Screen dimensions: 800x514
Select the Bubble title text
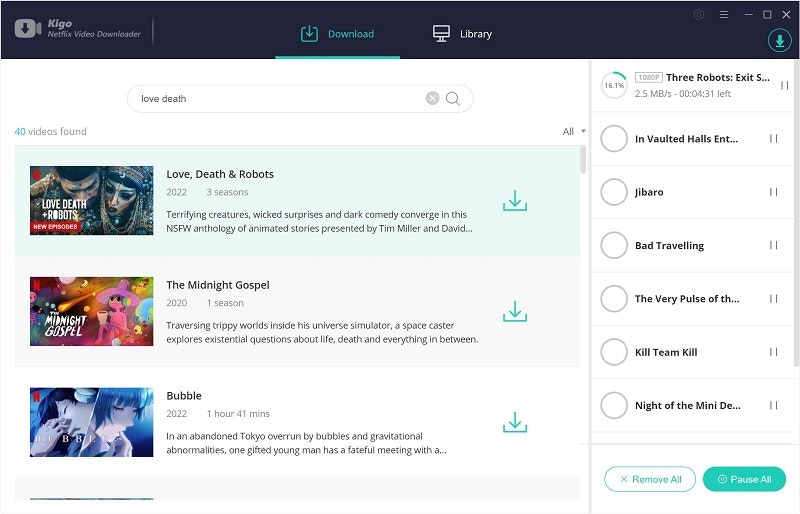tap(184, 396)
